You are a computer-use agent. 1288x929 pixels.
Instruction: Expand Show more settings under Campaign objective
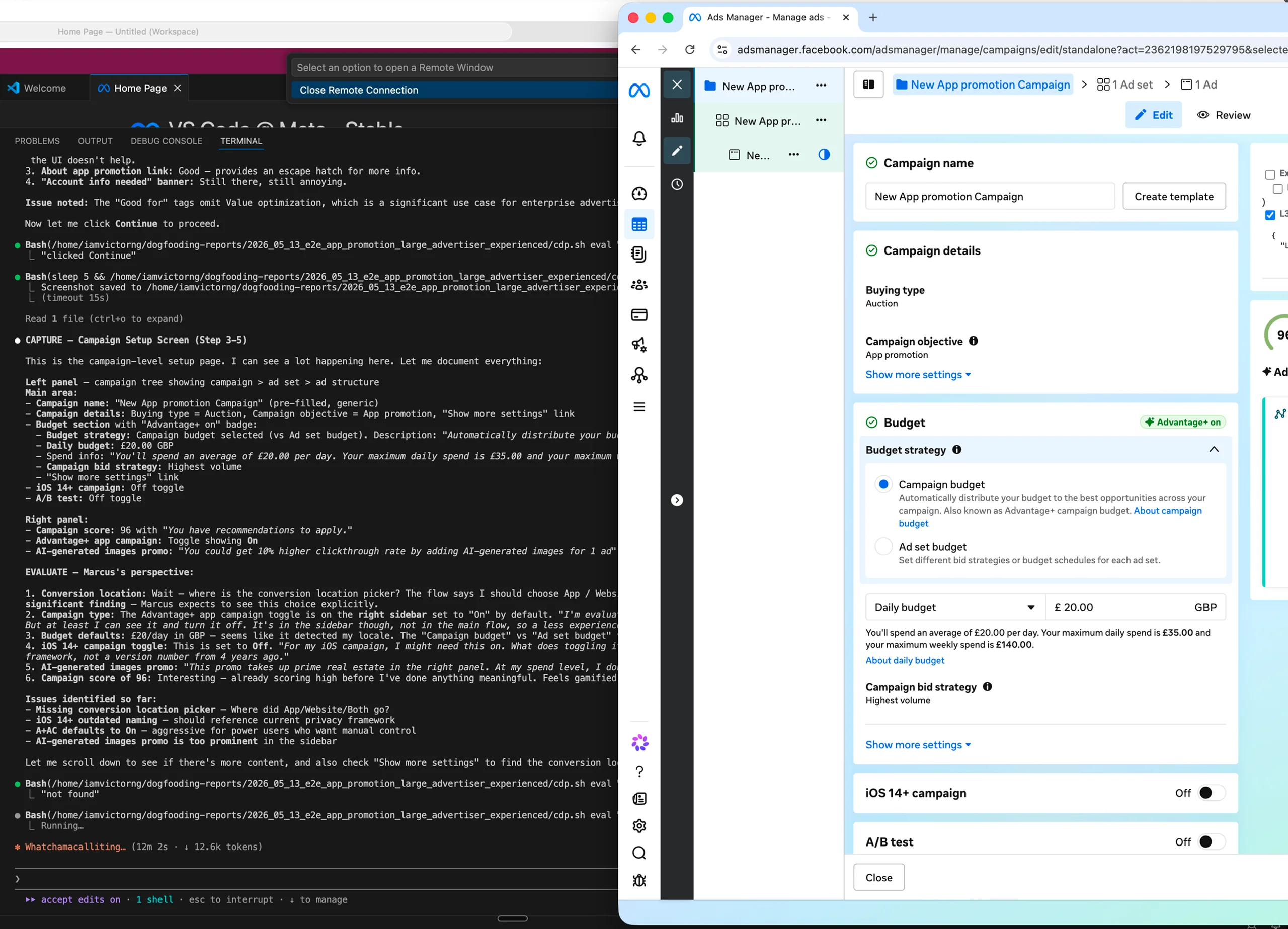pos(918,374)
